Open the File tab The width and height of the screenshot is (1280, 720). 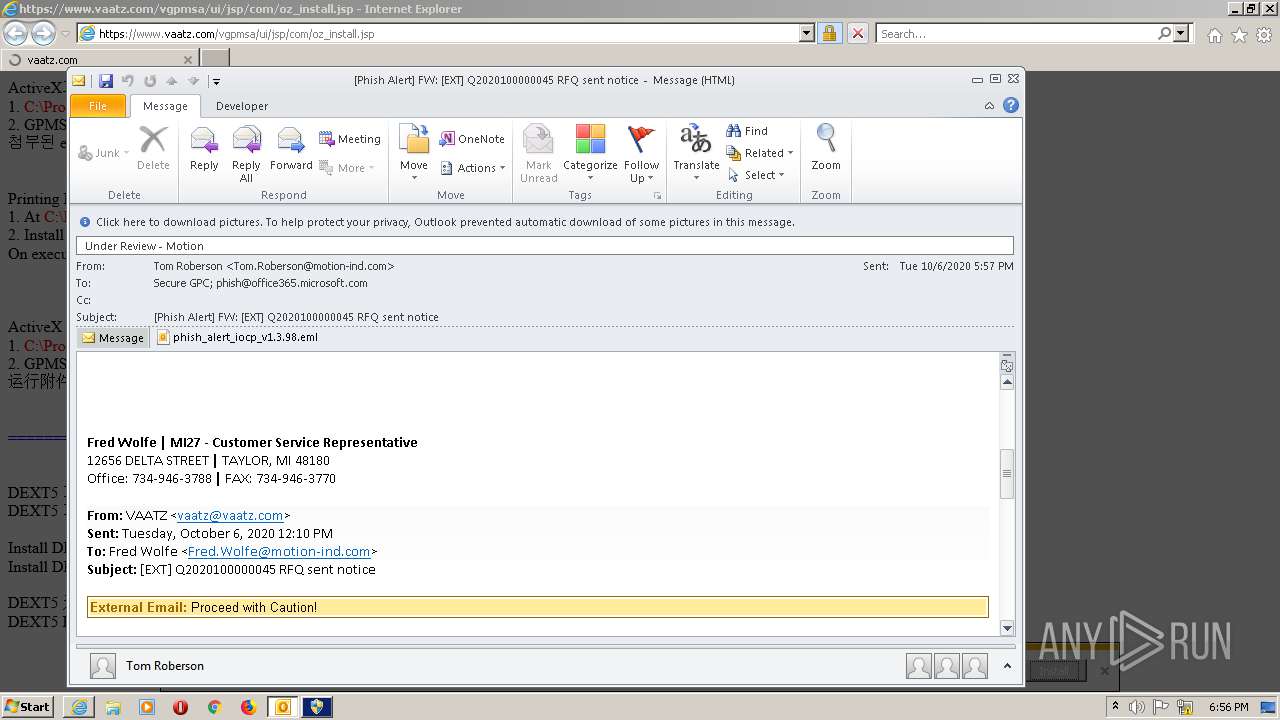(x=98, y=105)
